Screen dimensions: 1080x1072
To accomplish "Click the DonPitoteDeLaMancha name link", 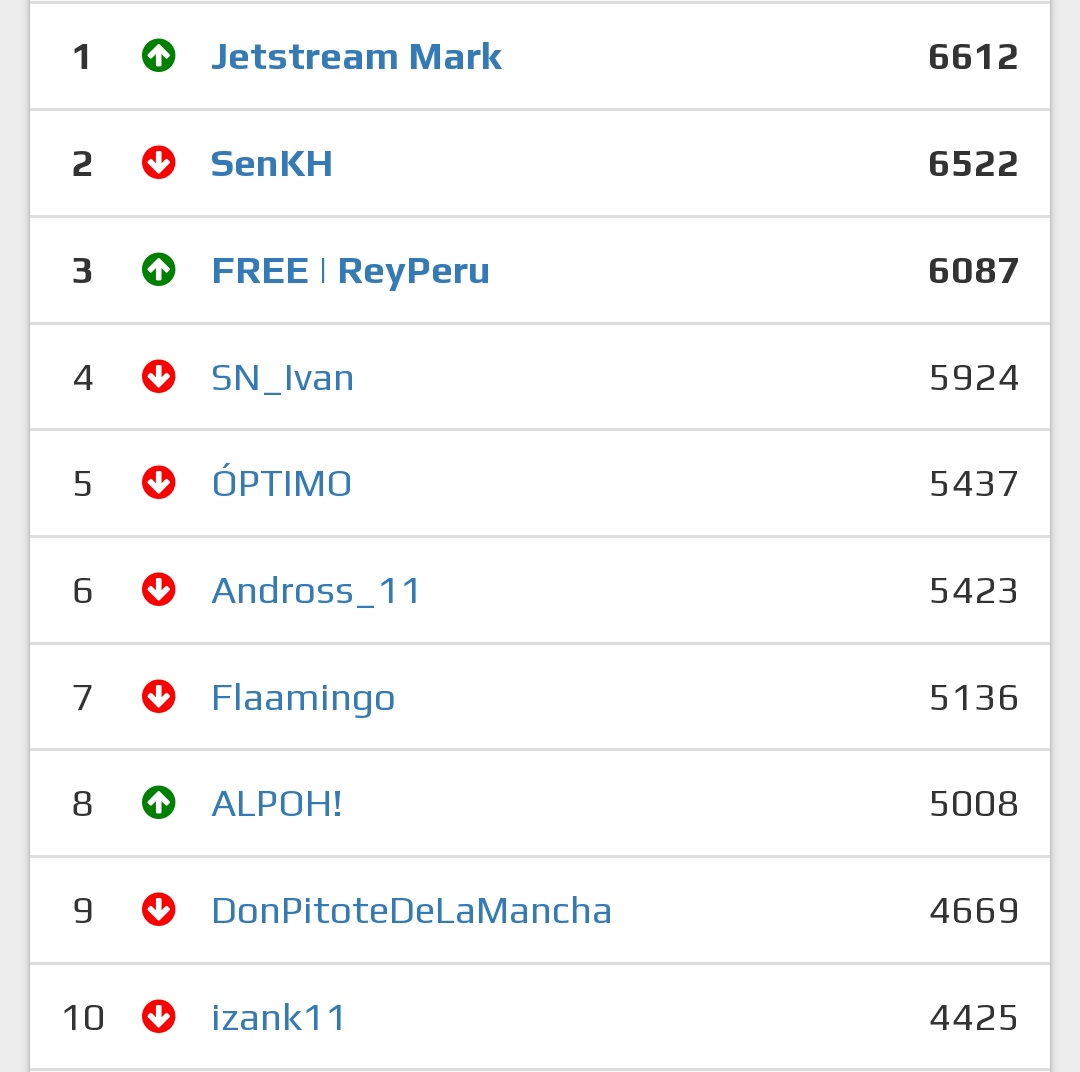I will (x=412, y=910).
